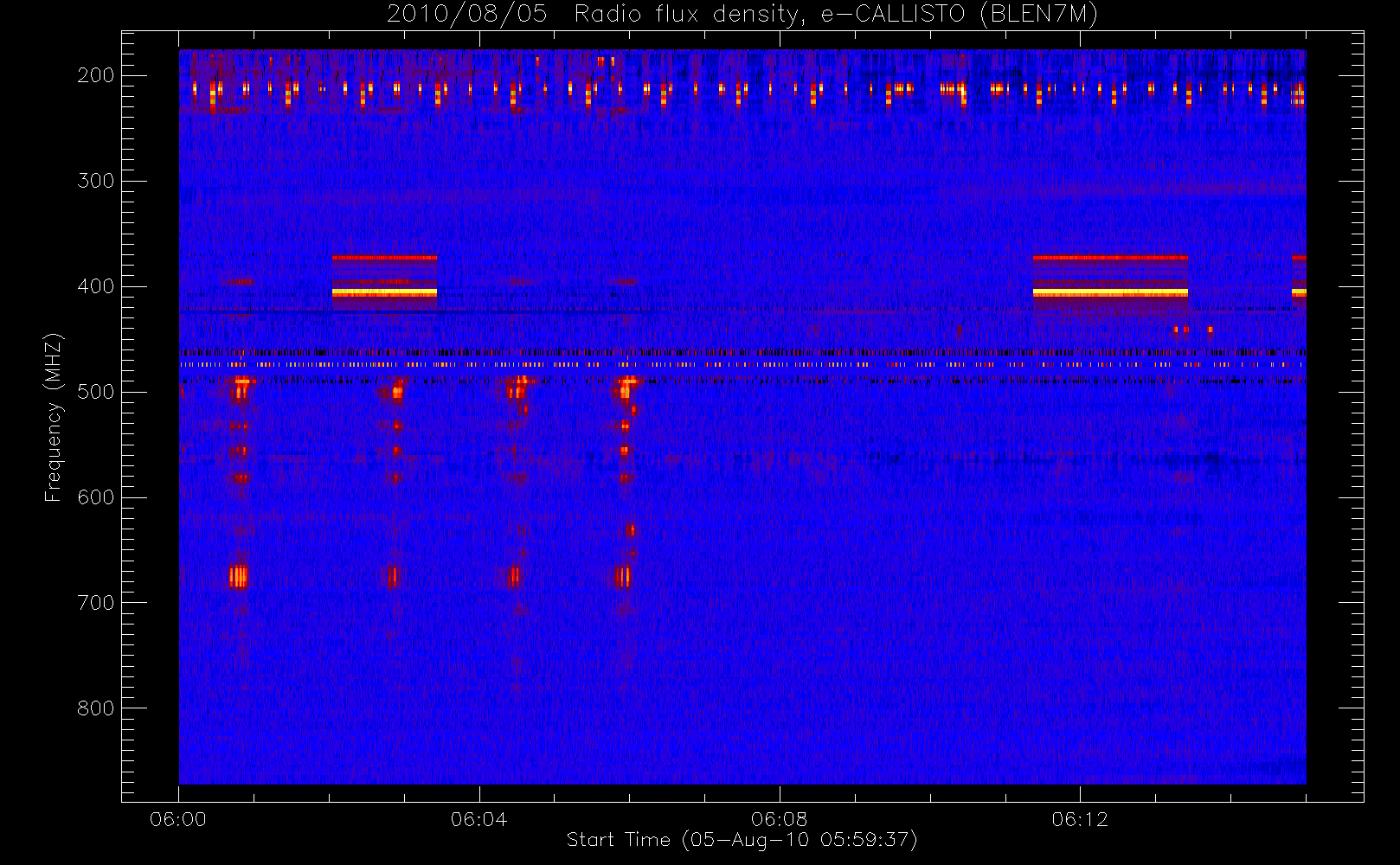Click the plot title '2010/08/05 Radio flux density, e-CALLISTO (BLEN7M)'
The width and height of the screenshot is (1400, 865).
(x=742, y=15)
